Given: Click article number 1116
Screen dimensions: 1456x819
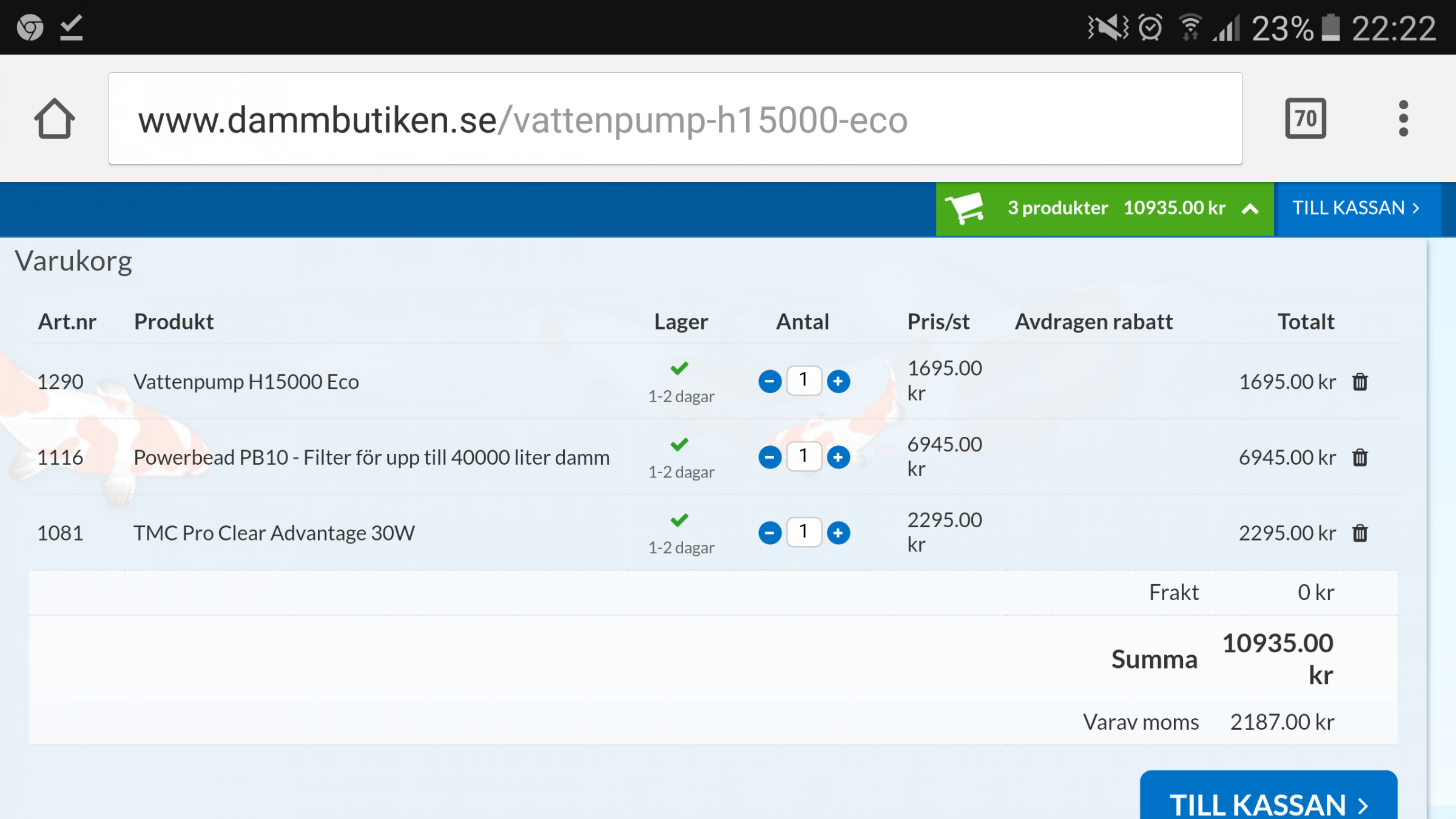Looking at the screenshot, I should click(x=60, y=457).
